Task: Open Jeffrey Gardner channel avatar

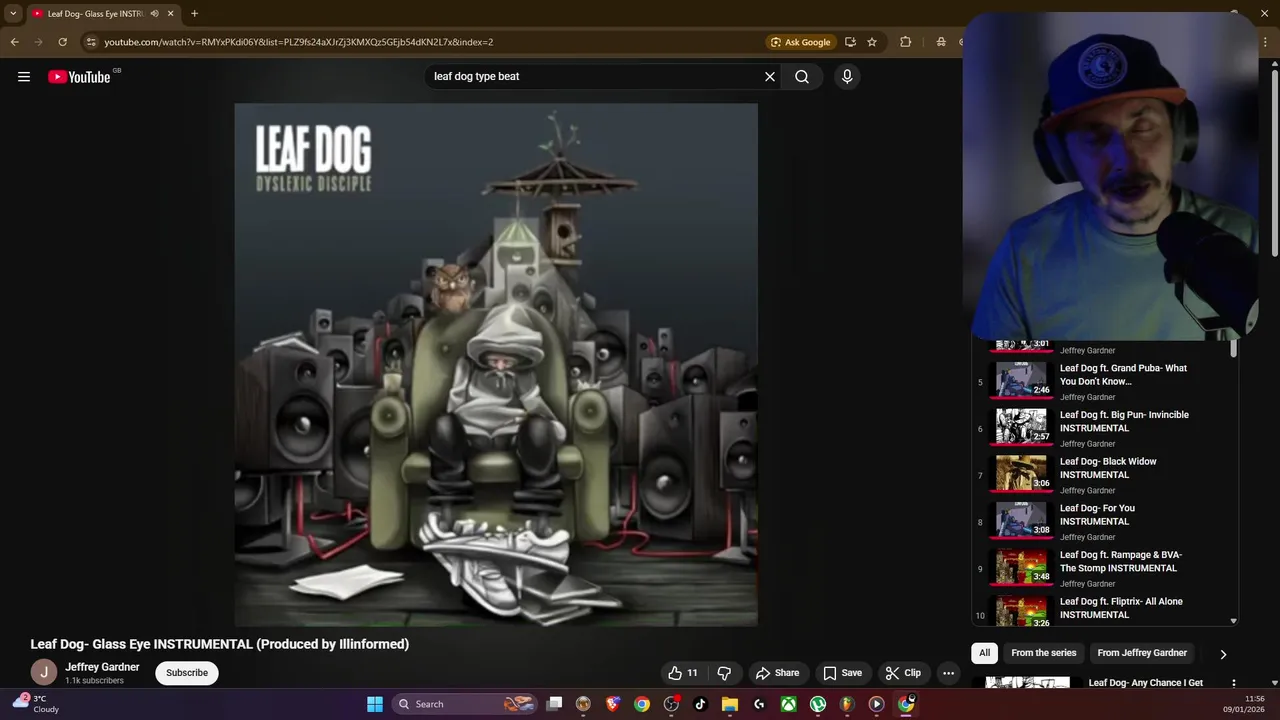Action: click(x=43, y=673)
